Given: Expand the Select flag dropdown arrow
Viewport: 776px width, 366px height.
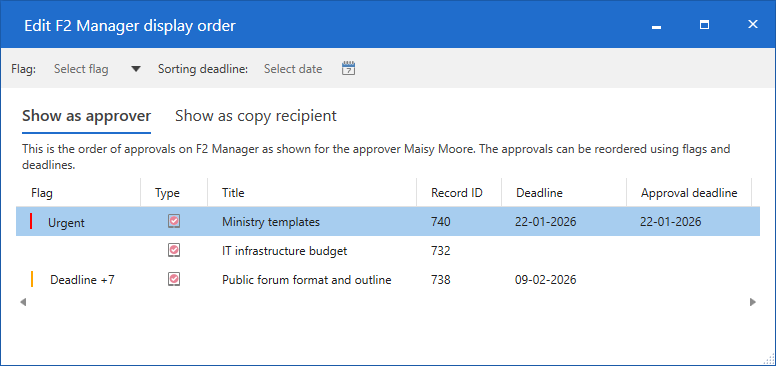Looking at the screenshot, I should tap(136, 69).
